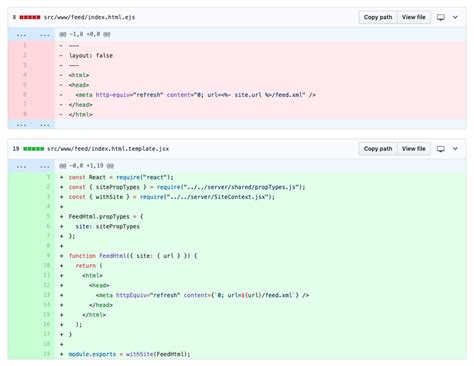Expand hidden lines above @@ -1,8 +0,0 @@
This screenshot has width=474, height=366.
[x=31, y=35]
